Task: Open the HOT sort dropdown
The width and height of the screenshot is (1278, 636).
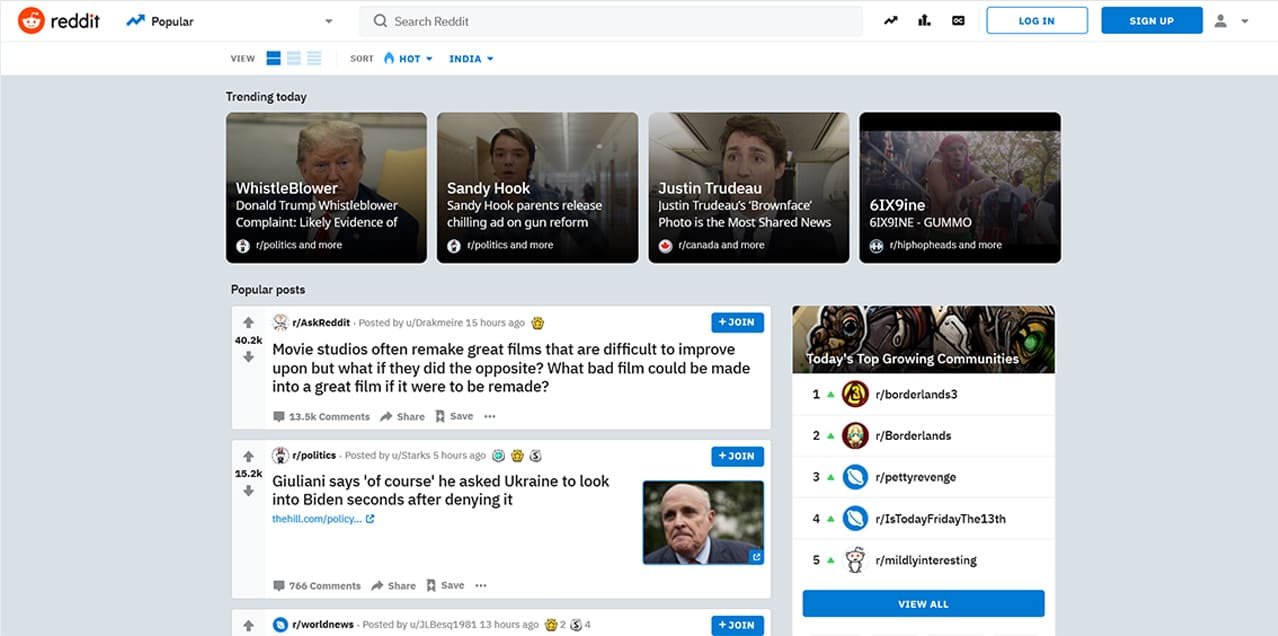Action: coord(408,59)
